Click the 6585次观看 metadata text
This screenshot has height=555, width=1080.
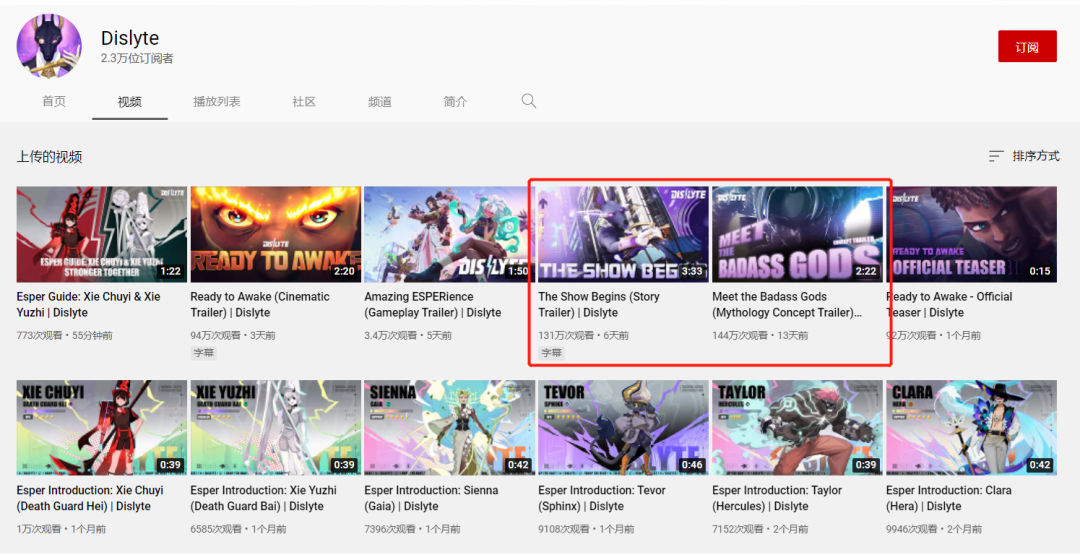216,529
